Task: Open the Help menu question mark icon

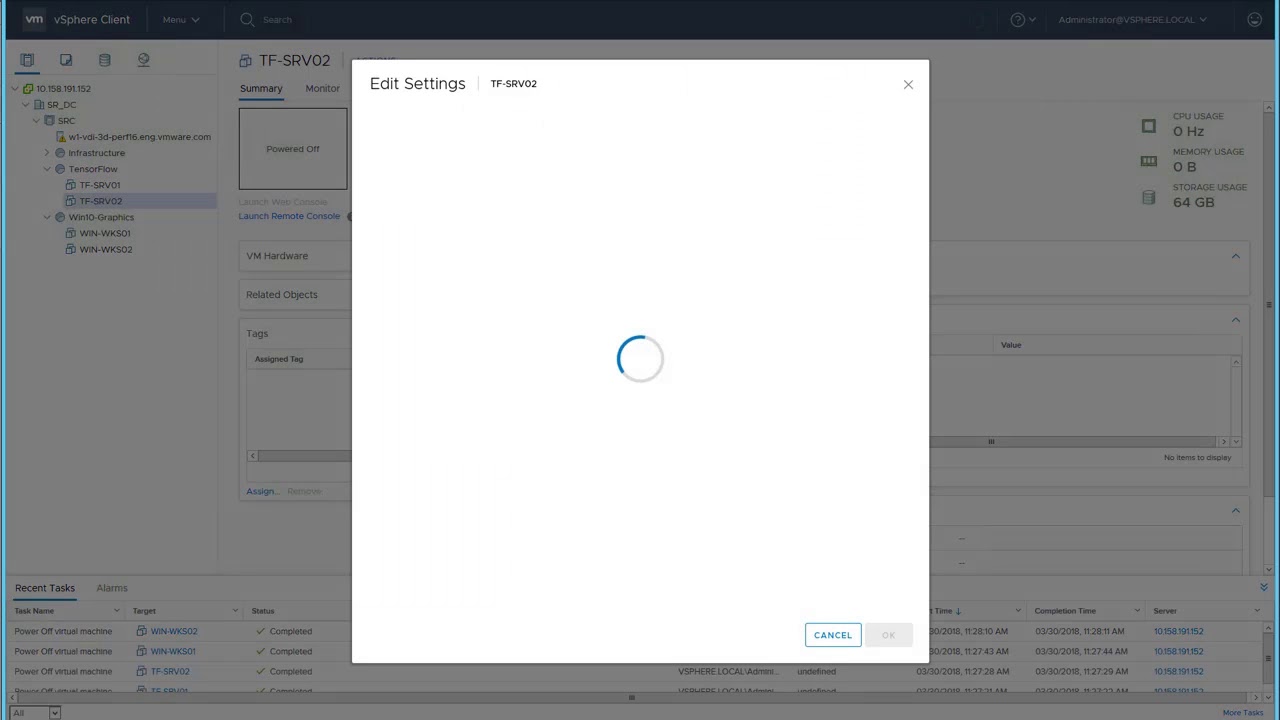Action: click(1018, 19)
